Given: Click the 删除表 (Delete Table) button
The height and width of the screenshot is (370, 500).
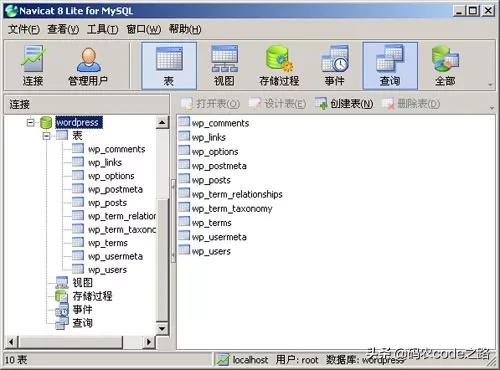Looking at the screenshot, I should pyautogui.click(x=411, y=104).
